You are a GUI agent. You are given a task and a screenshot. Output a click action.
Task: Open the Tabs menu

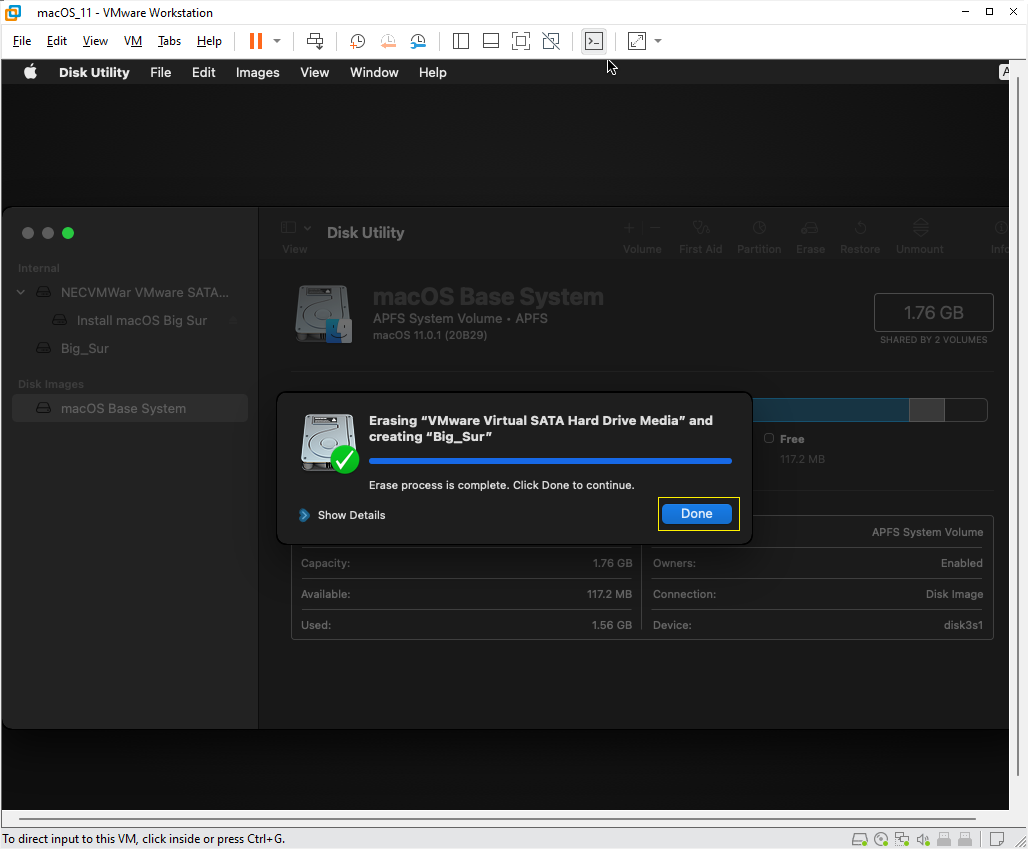coord(169,41)
